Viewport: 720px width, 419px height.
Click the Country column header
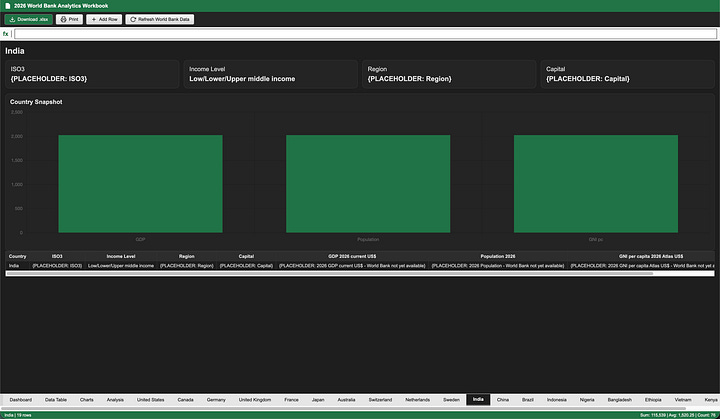click(x=17, y=256)
